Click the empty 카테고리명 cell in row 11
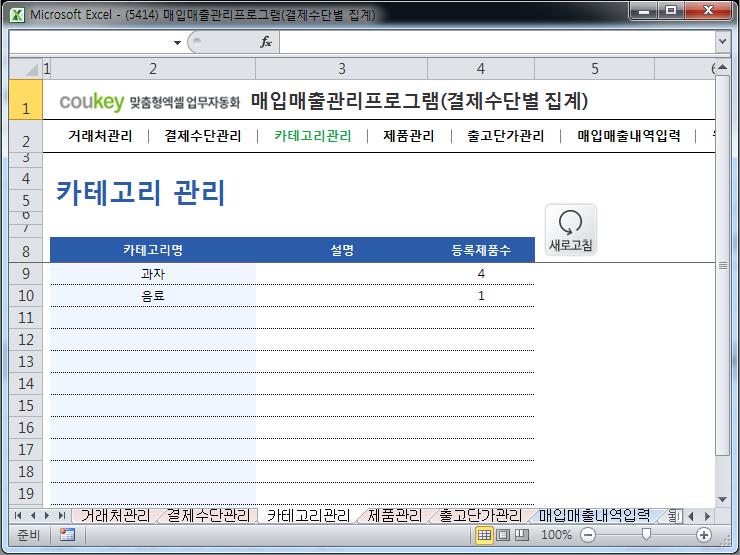This screenshot has width=740, height=555. coord(153,318)
